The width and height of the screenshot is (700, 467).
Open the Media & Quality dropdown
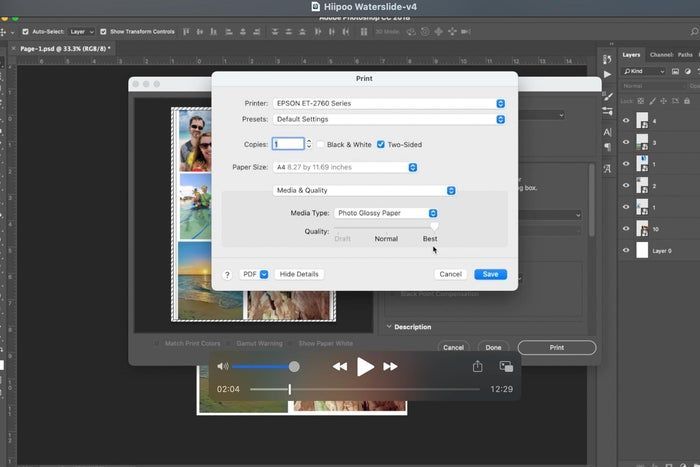pos(364,190)
